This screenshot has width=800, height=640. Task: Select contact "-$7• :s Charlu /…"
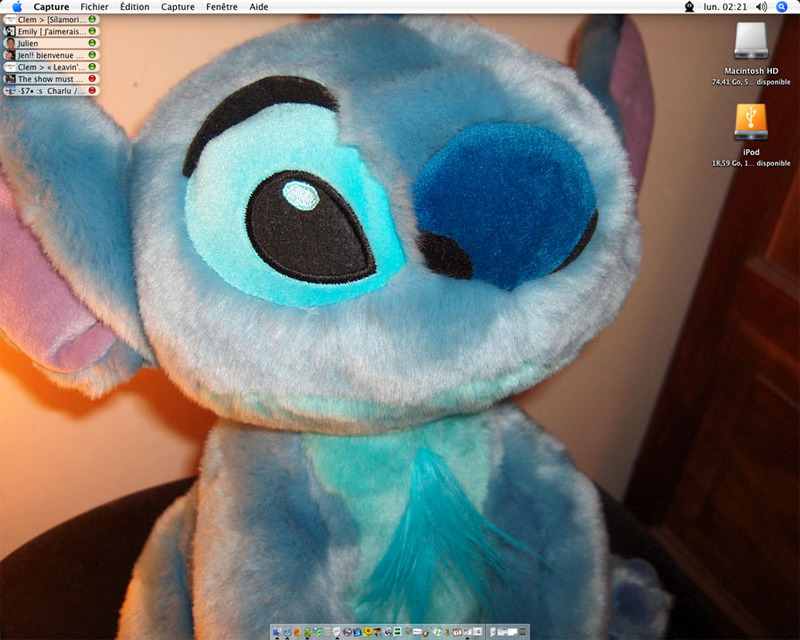pyautogui.click(x=51, y=90)
